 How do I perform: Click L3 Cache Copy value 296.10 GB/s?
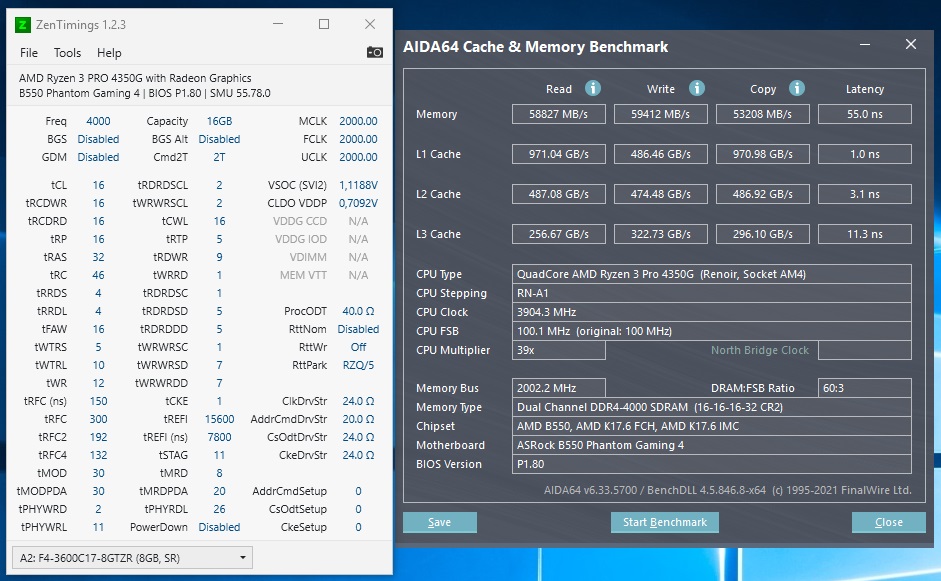pyautogui.click(x=763, y=234)
